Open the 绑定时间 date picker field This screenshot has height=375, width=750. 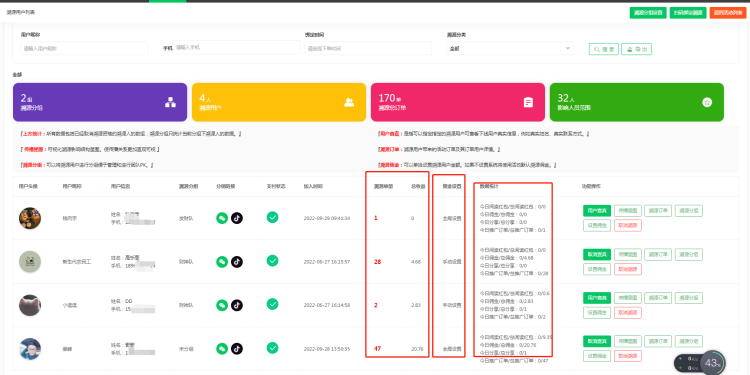[x=368, y=48]
